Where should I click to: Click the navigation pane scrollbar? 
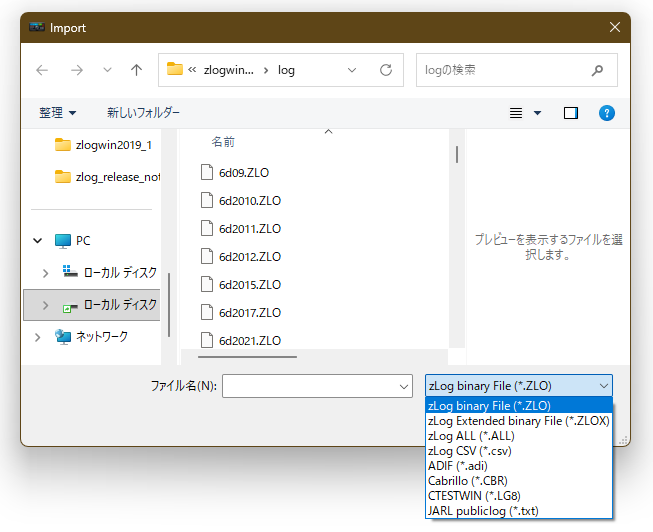tap(169, 305)
